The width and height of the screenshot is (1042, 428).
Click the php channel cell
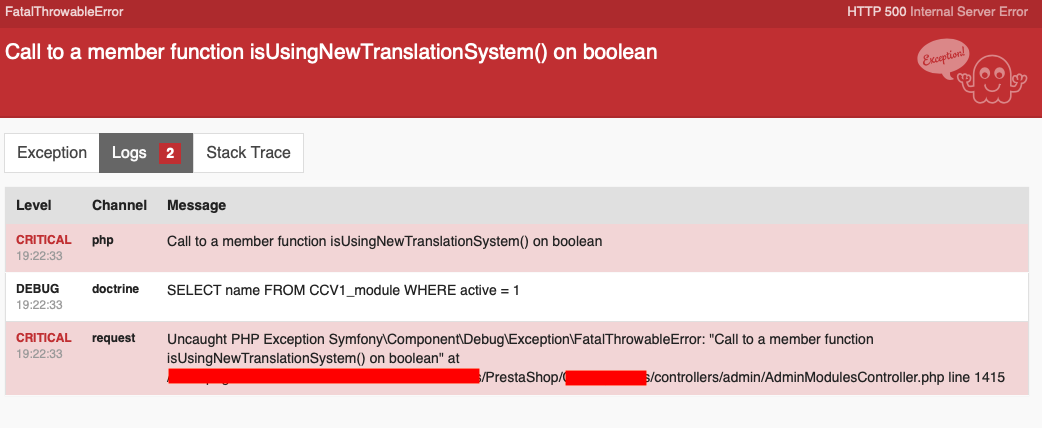tap(103, 240)
